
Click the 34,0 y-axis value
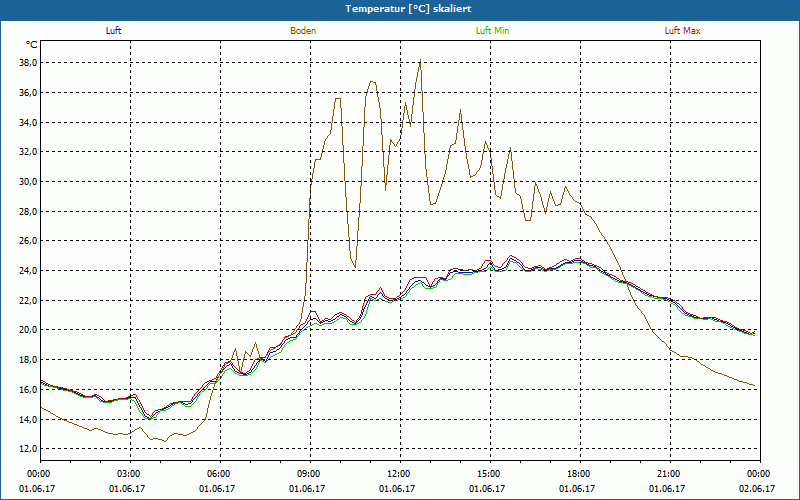[28, 122]
